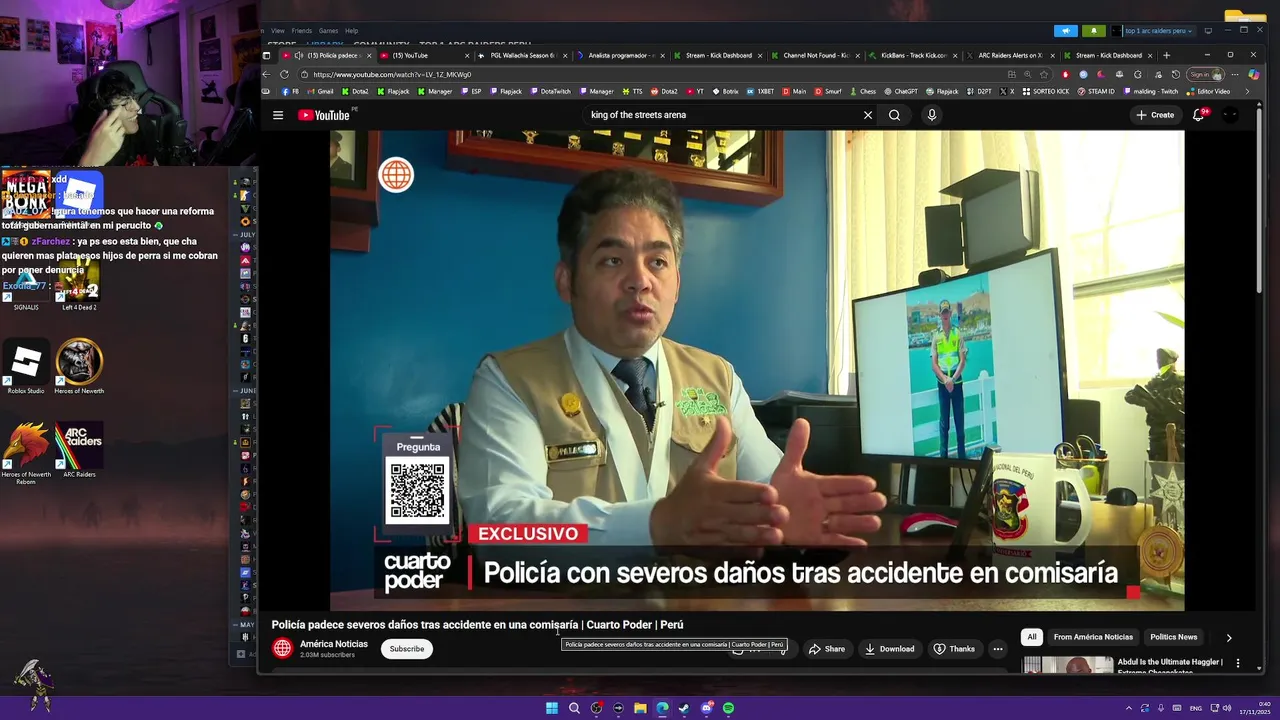This screenshot has width=1280, height=720.
Task: Open the Chess bookmark
Action: point(863,91)
